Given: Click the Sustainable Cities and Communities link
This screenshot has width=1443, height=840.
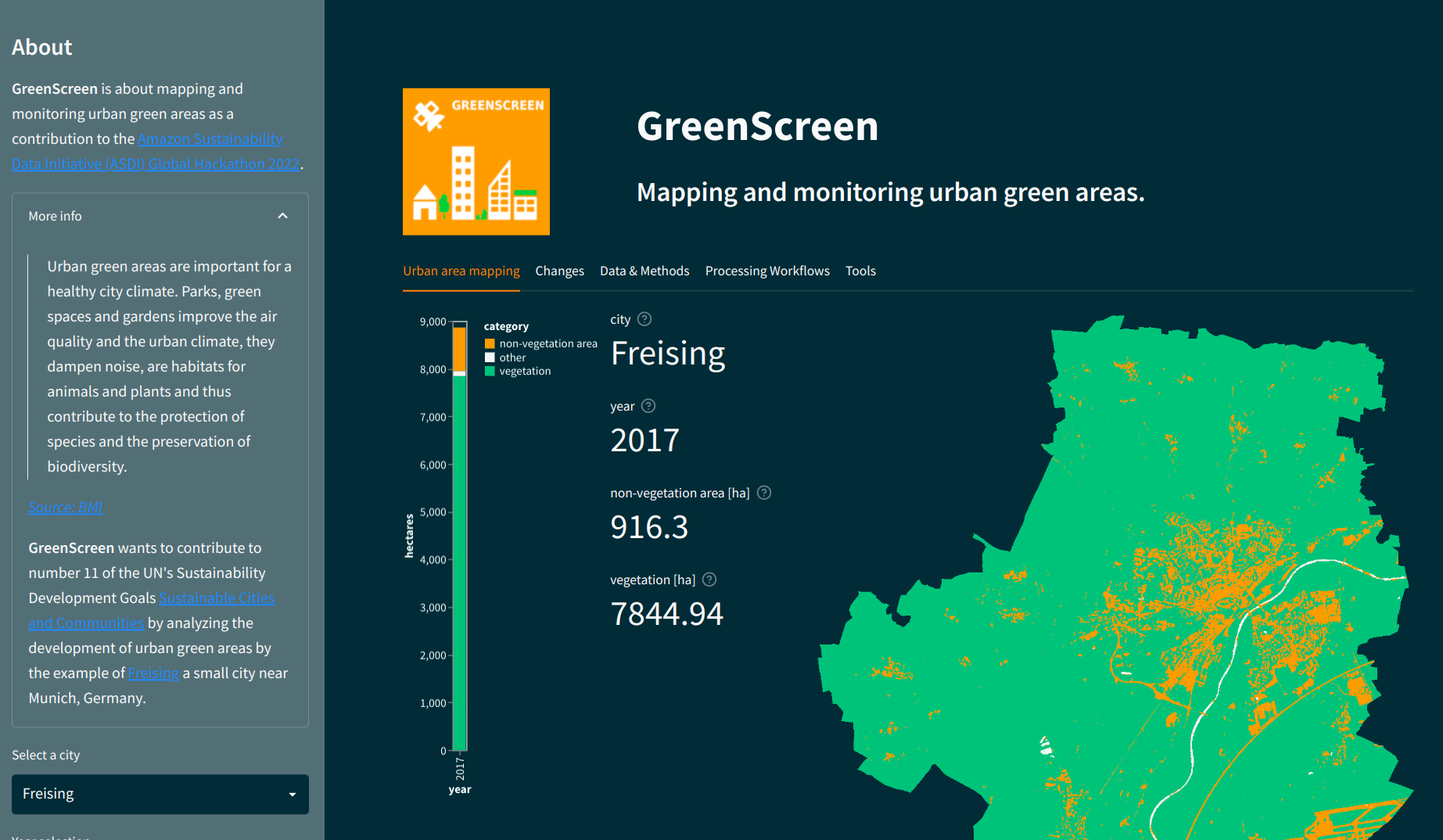Looking at the screenshot, I should click(x=217, y=598).
